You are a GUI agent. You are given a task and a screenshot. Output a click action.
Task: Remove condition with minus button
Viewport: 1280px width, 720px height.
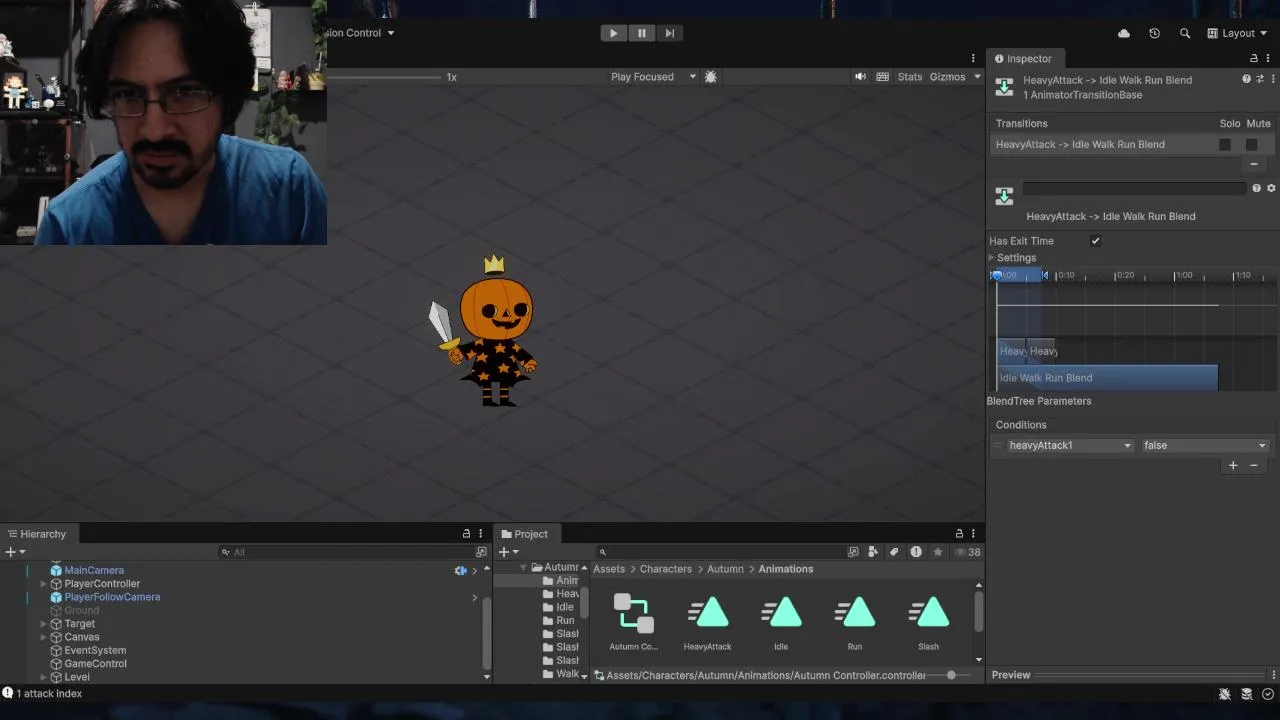coord(1254,465)
